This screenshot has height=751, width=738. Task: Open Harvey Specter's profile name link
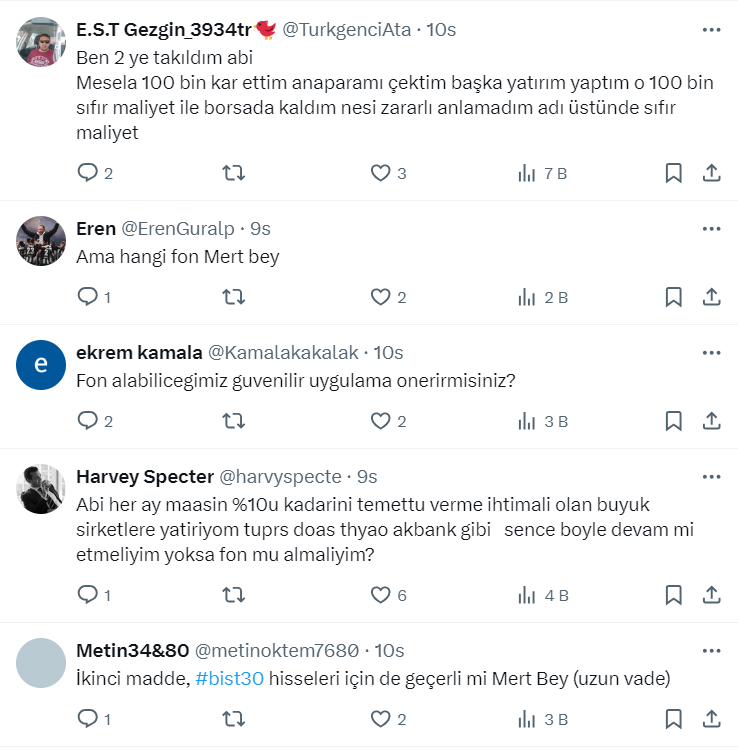[x=145, y=477]
